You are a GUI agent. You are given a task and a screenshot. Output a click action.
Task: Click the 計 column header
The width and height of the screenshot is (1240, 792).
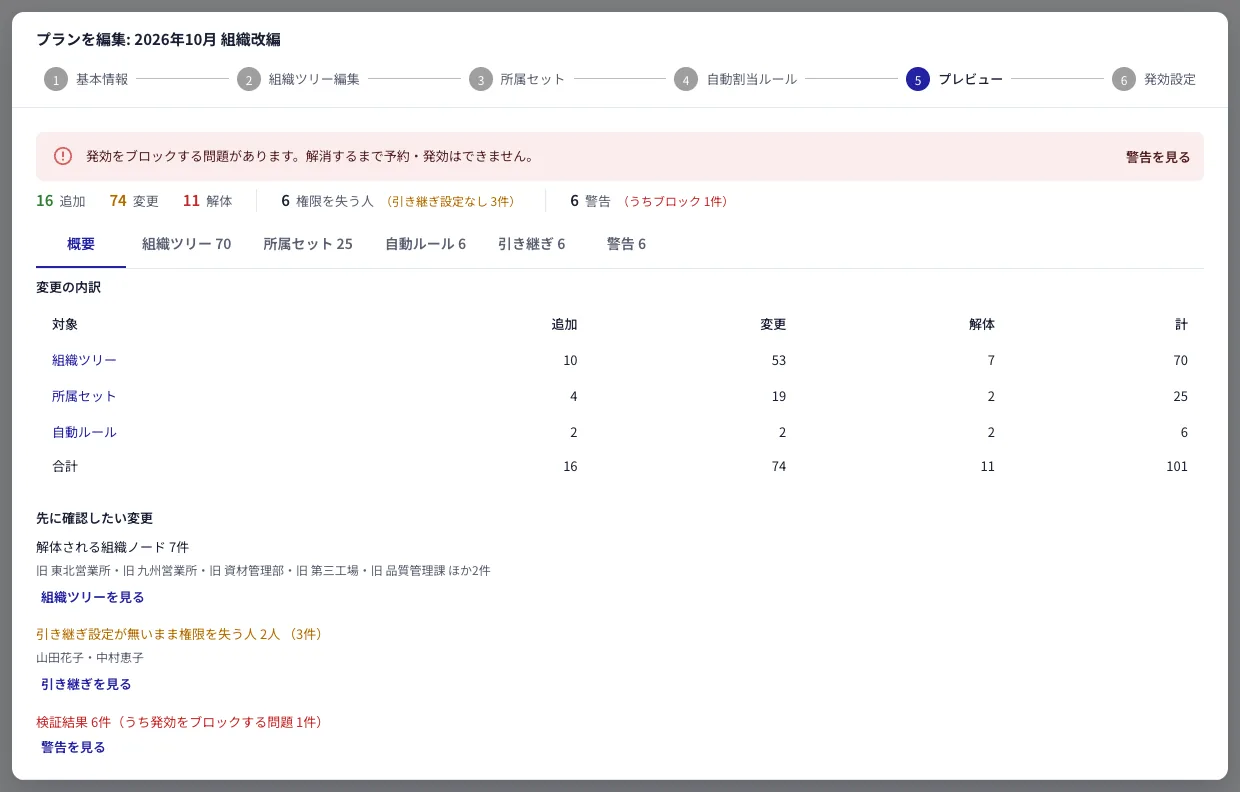tap(1181, 324)
